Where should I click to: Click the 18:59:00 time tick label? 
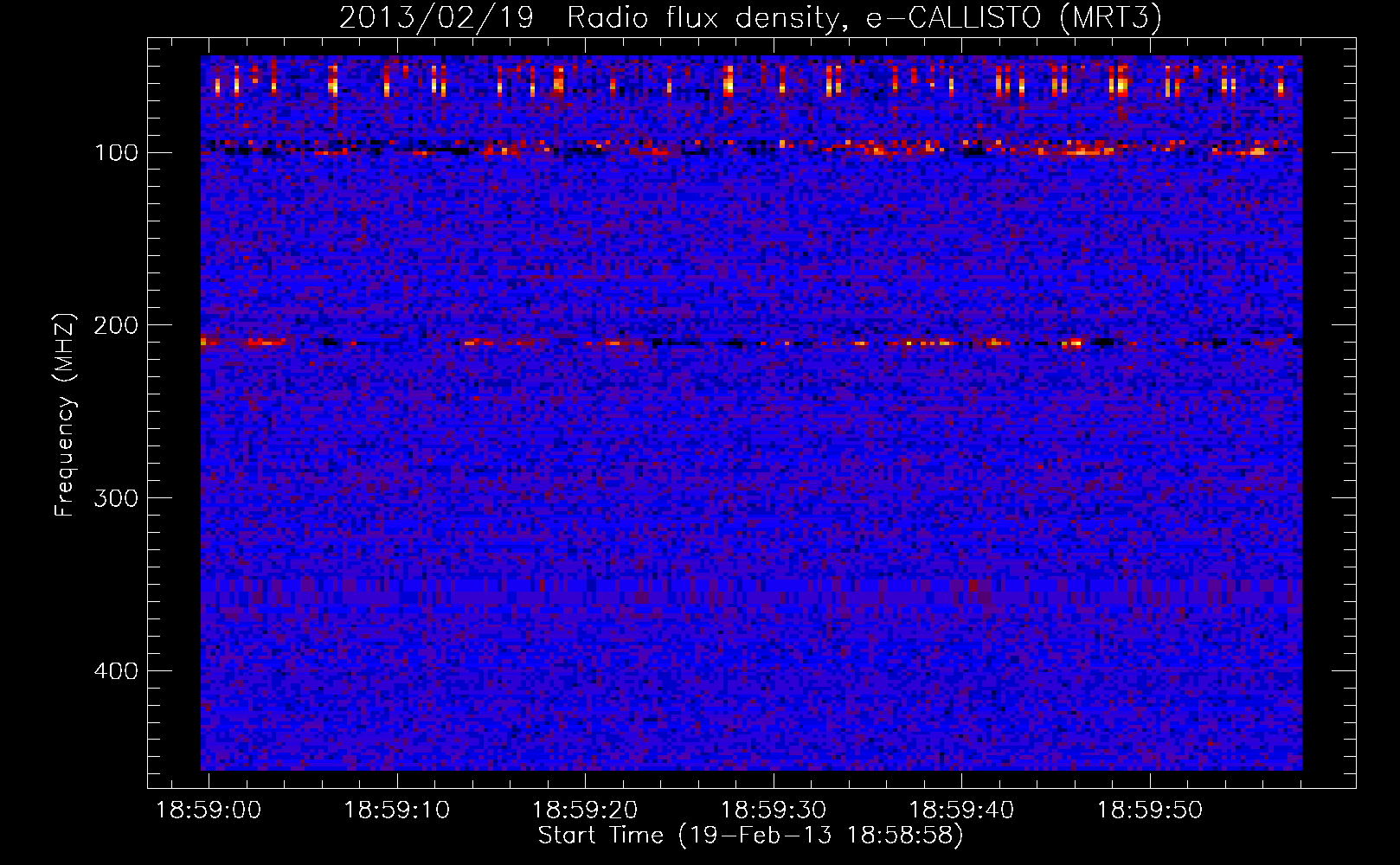[x=209, y=811]
